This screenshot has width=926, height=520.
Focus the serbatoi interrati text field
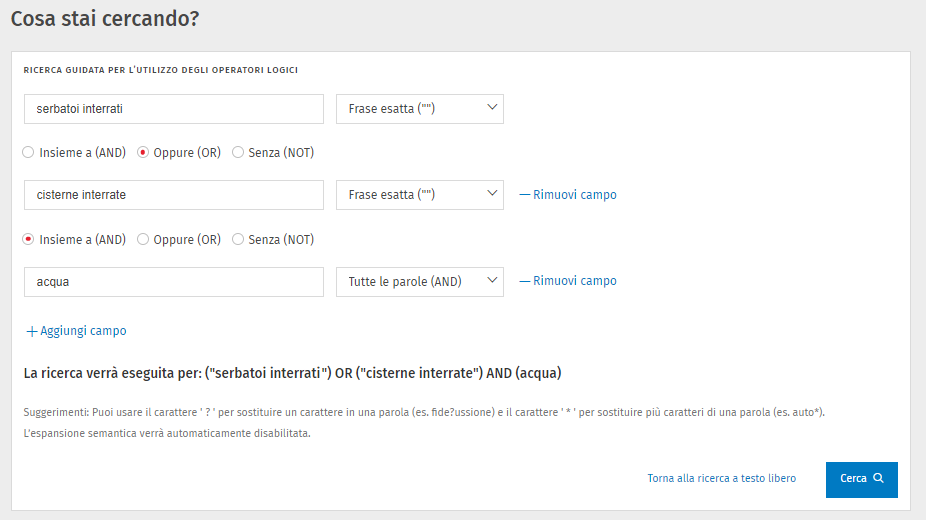tap(174, 109)
